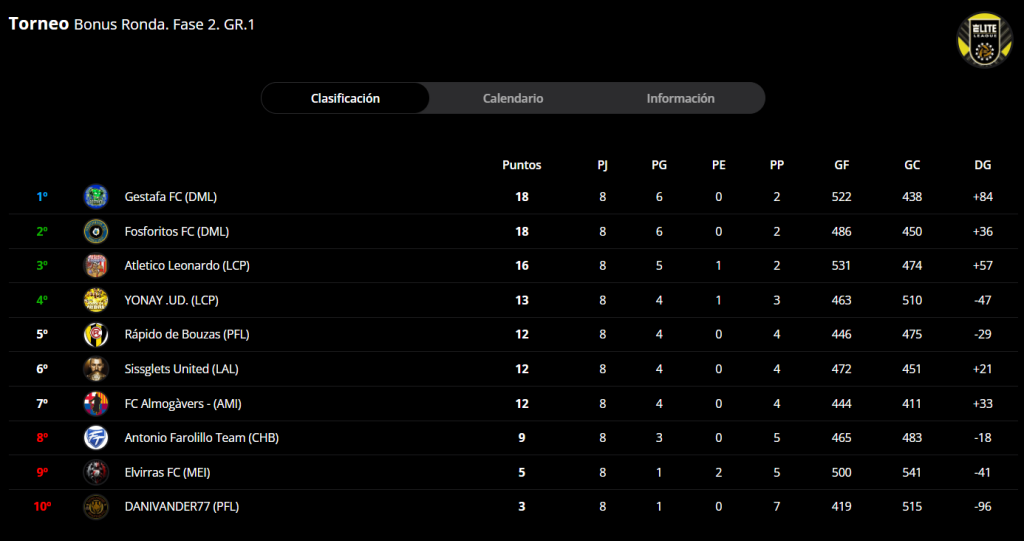This screenshot has width=1024, height=541.
Task: Click the DG column header
Action: (x=982, y=165)
